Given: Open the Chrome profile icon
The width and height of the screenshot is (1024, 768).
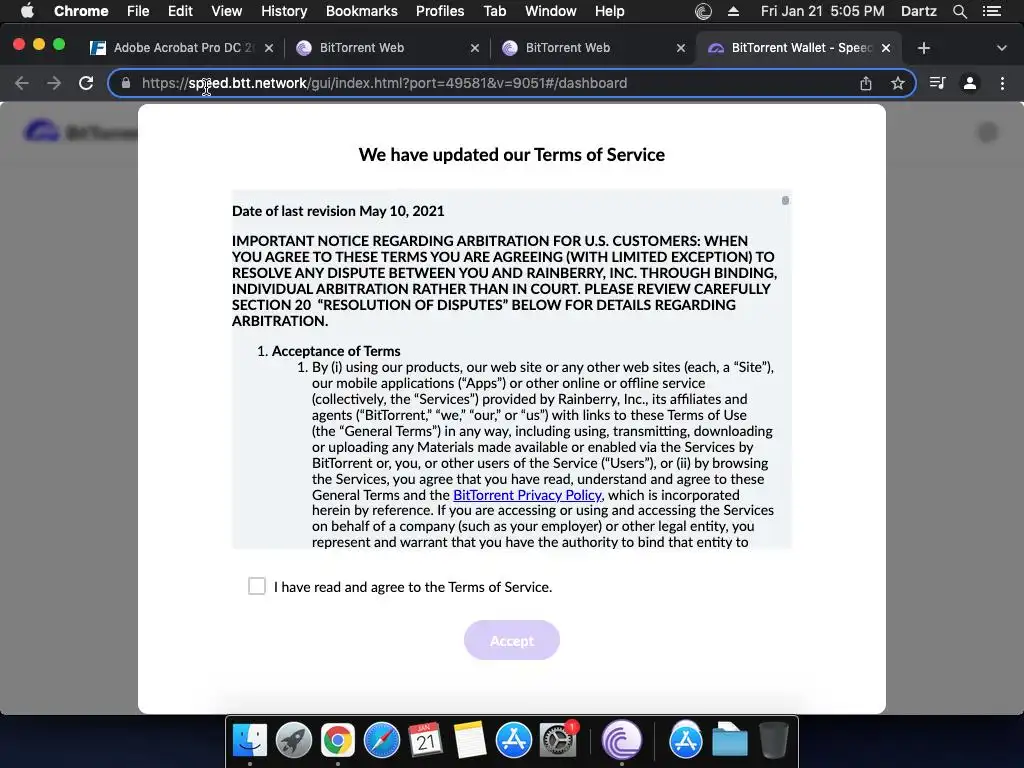Looking at the screenshot, I should pos(970,83).
